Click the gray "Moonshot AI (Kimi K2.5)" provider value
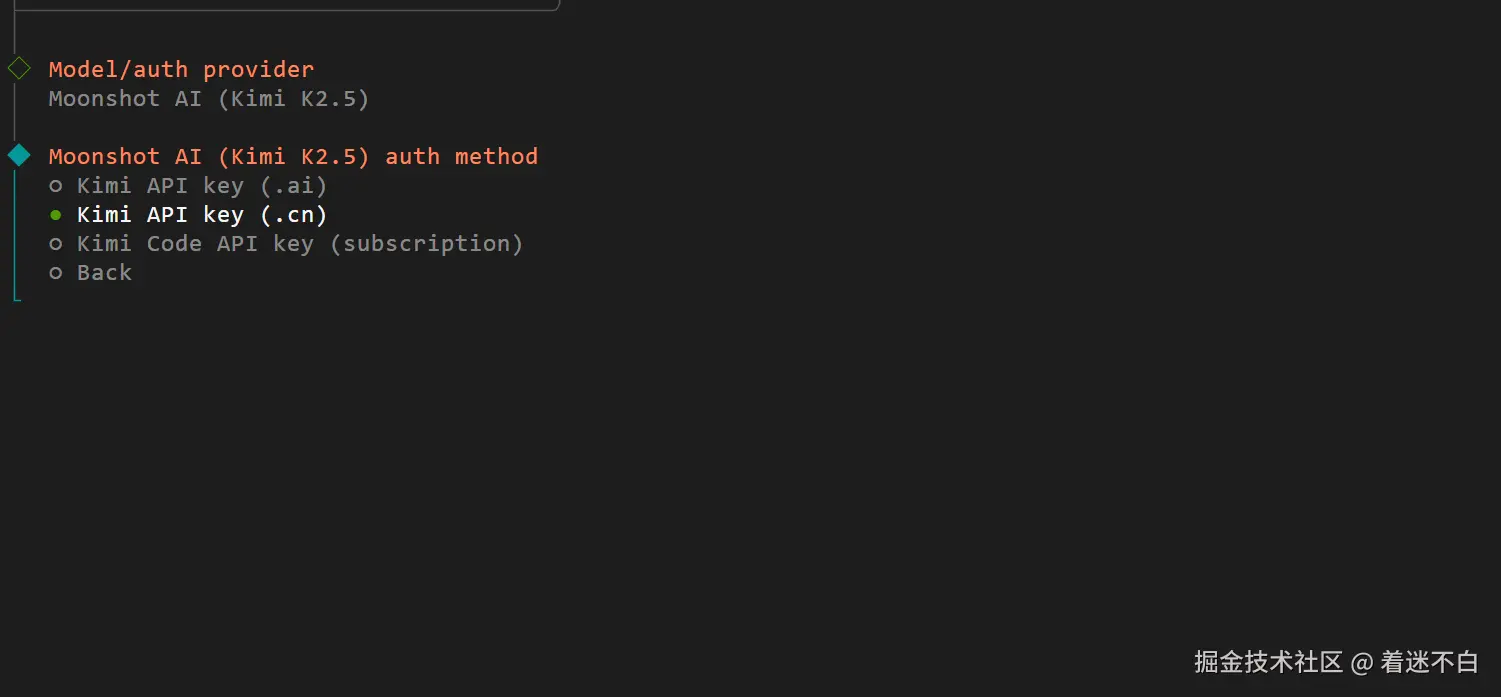The width and height of the screenshot is (1501, 697). 209,98
